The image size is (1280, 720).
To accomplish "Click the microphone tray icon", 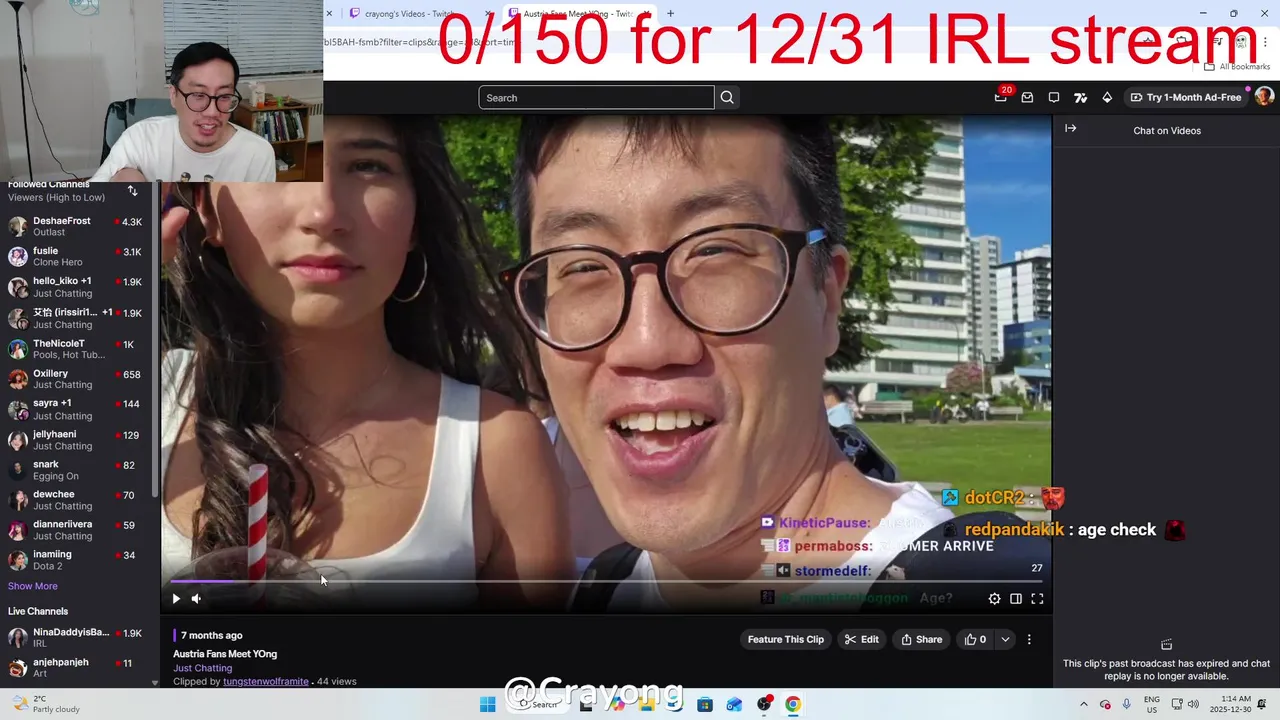I will click(1127, 704).
